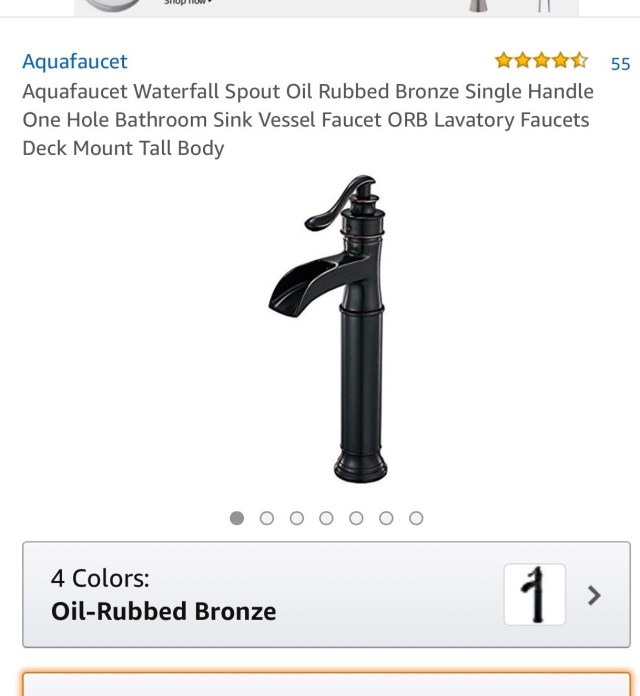Click the chevron arrow in color selector
Viewport: 640px width, 696px height.
(x=594, y=595)
